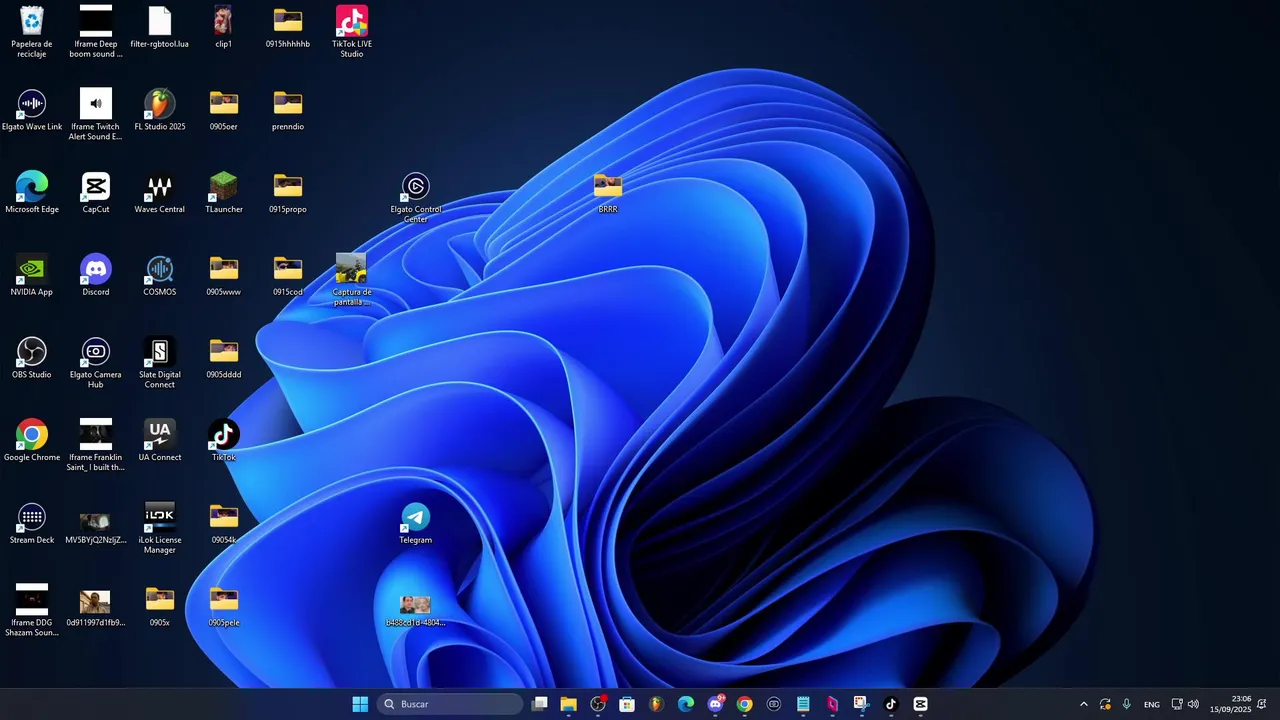Select filter-rgbtool.lua file icon
Viewport: 1280px width, 720px height.
pyautogui.click(x=160, y=28)
